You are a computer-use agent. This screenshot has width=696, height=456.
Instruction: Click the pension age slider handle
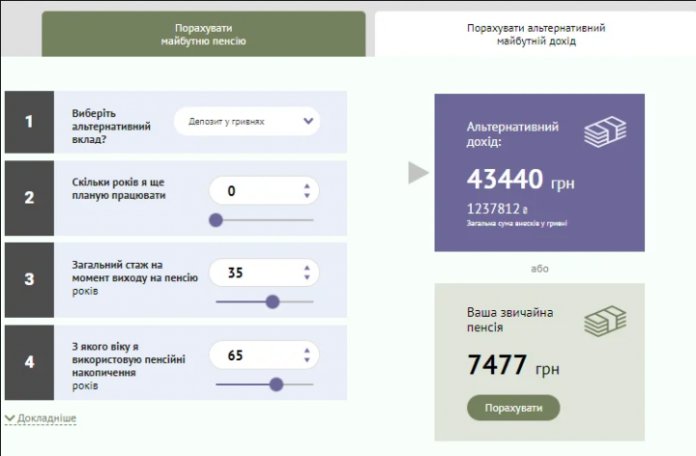coord(276,384)
